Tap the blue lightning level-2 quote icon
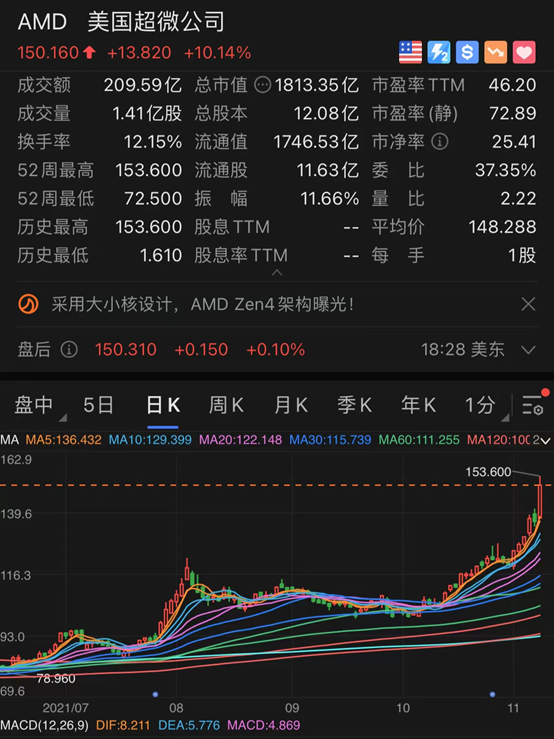This screenshot has height=739, width=554. [438, 52]
